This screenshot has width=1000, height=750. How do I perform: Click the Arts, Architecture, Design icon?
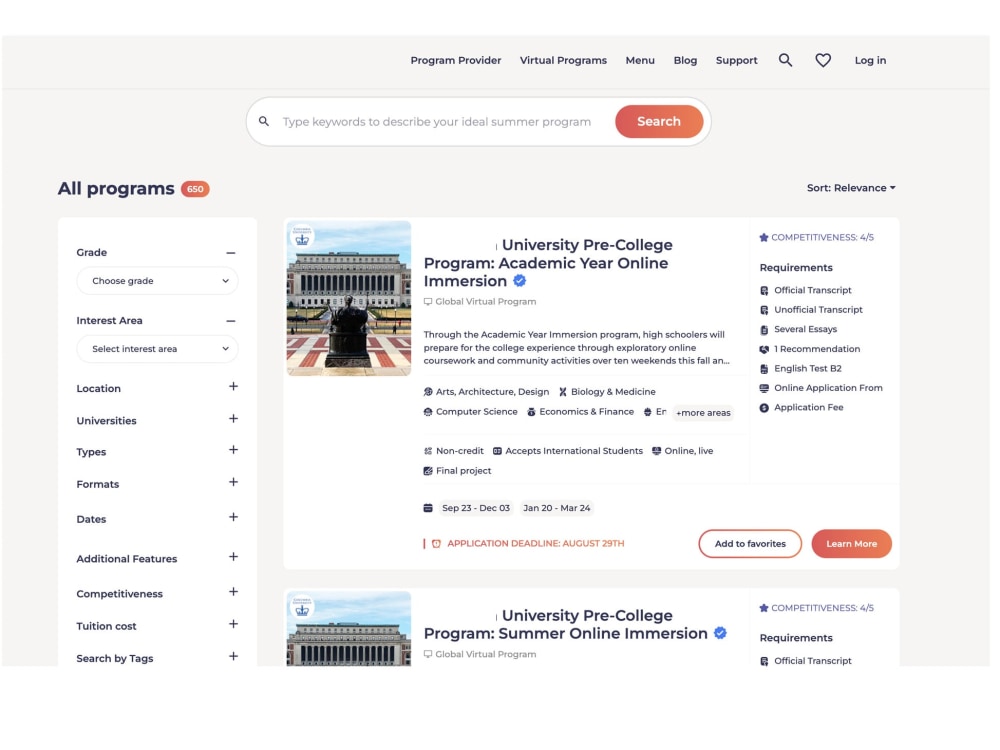click(428, 392)
